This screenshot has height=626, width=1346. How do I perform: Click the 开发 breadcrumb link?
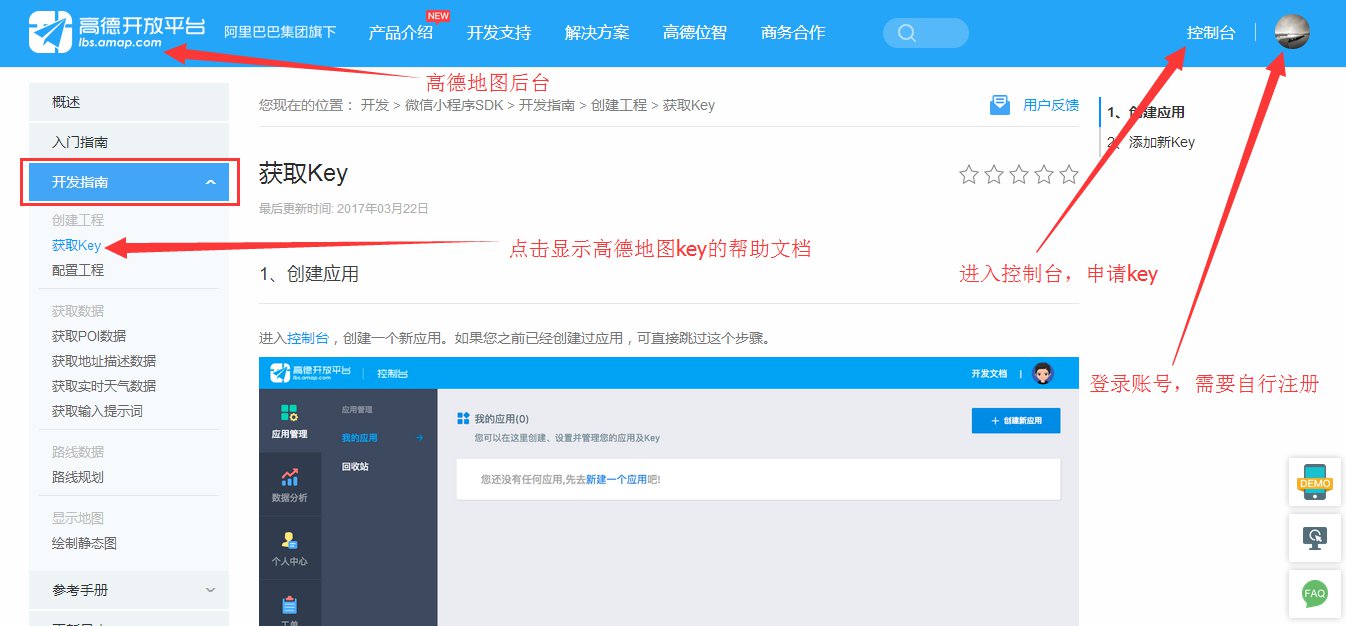pos(375,105)
